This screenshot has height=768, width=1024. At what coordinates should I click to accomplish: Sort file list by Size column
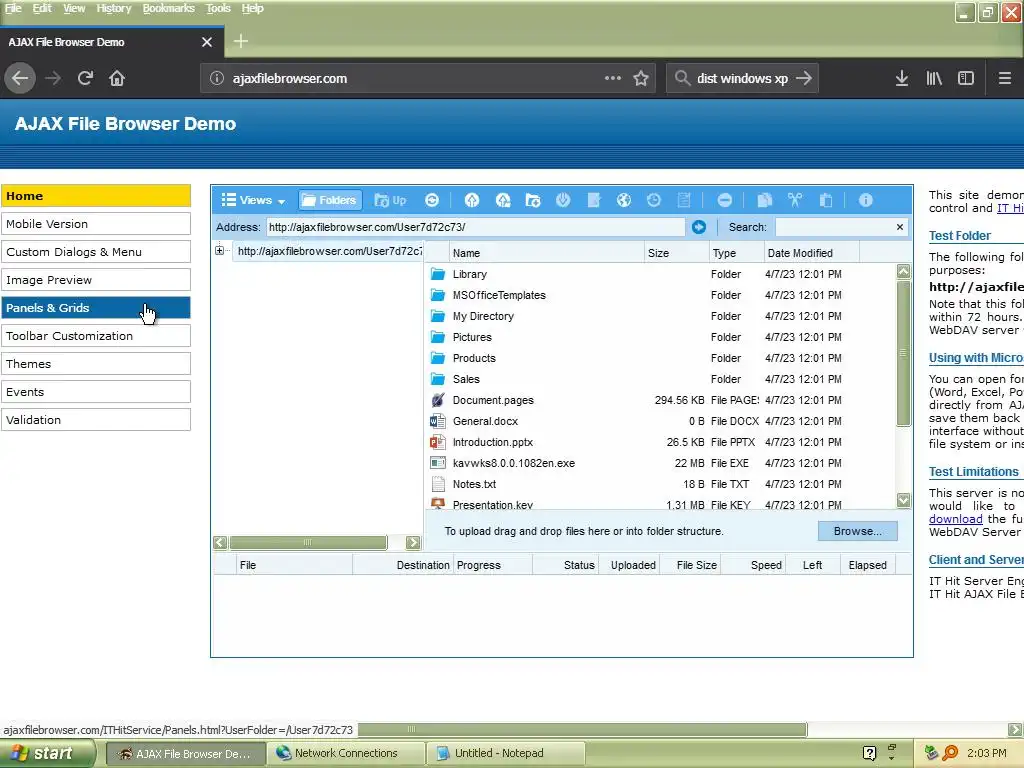tap(677, 253)
